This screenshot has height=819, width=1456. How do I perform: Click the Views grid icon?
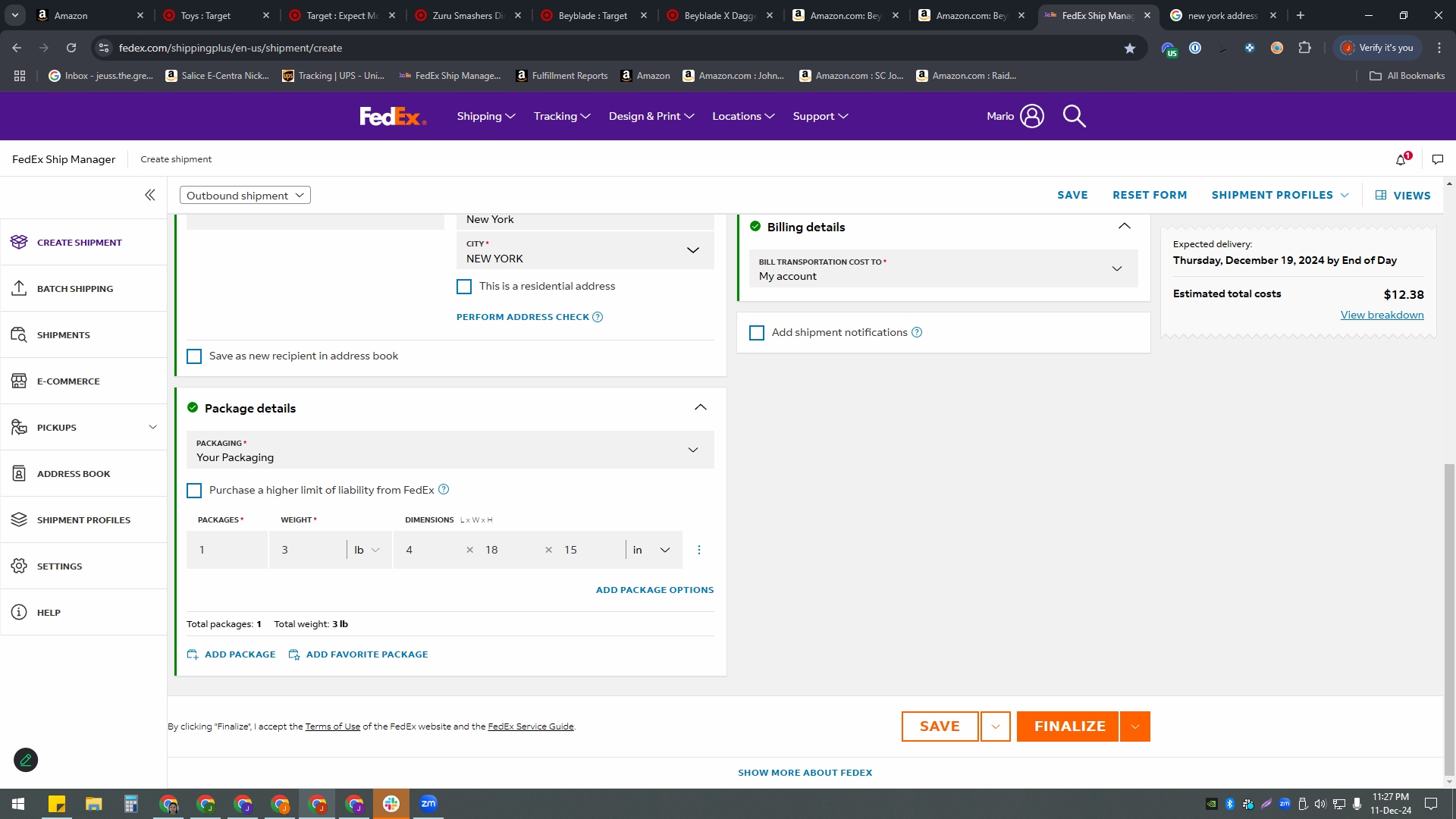tap(1381, 195)
